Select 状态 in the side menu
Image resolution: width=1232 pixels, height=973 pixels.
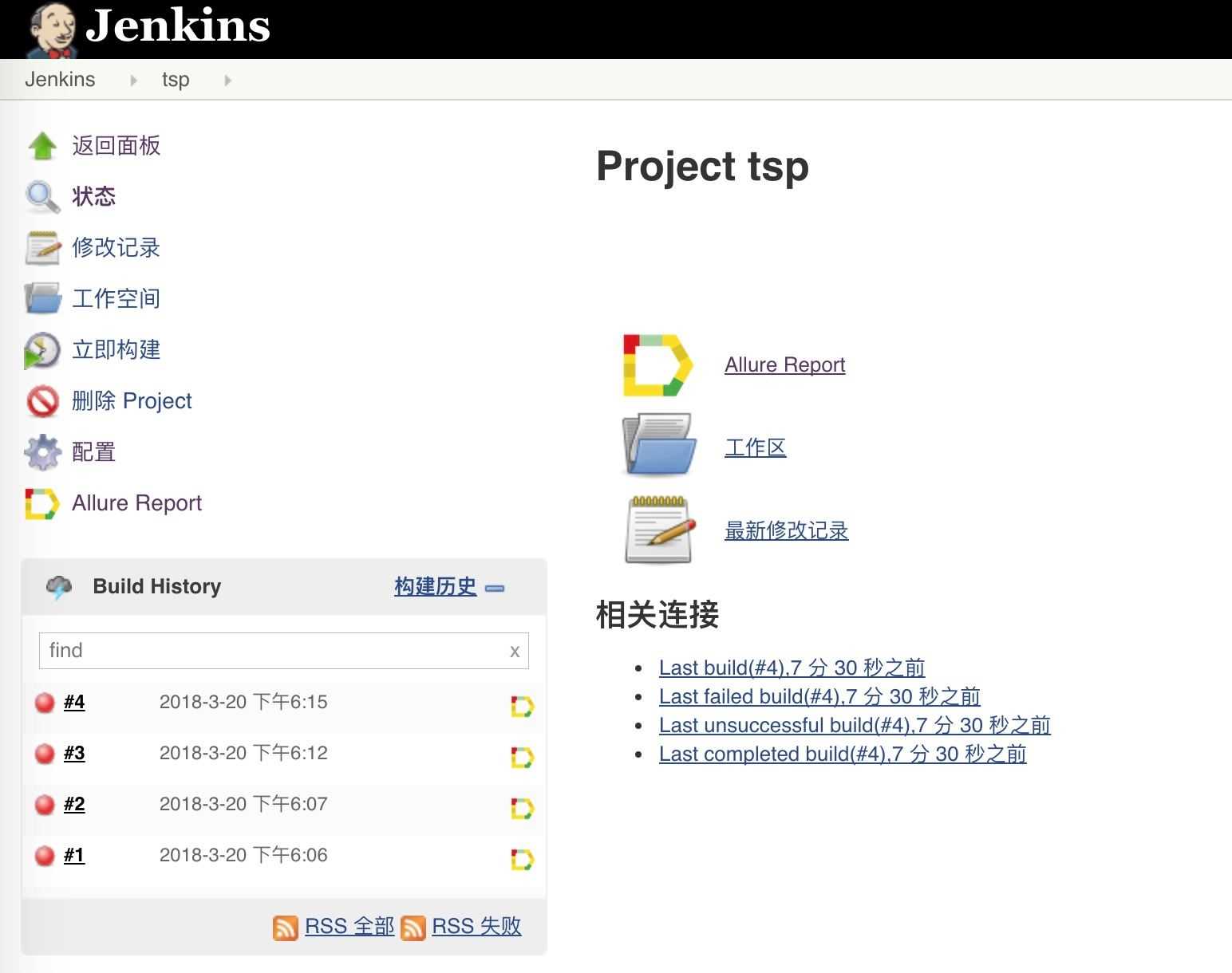click(94, 197)
